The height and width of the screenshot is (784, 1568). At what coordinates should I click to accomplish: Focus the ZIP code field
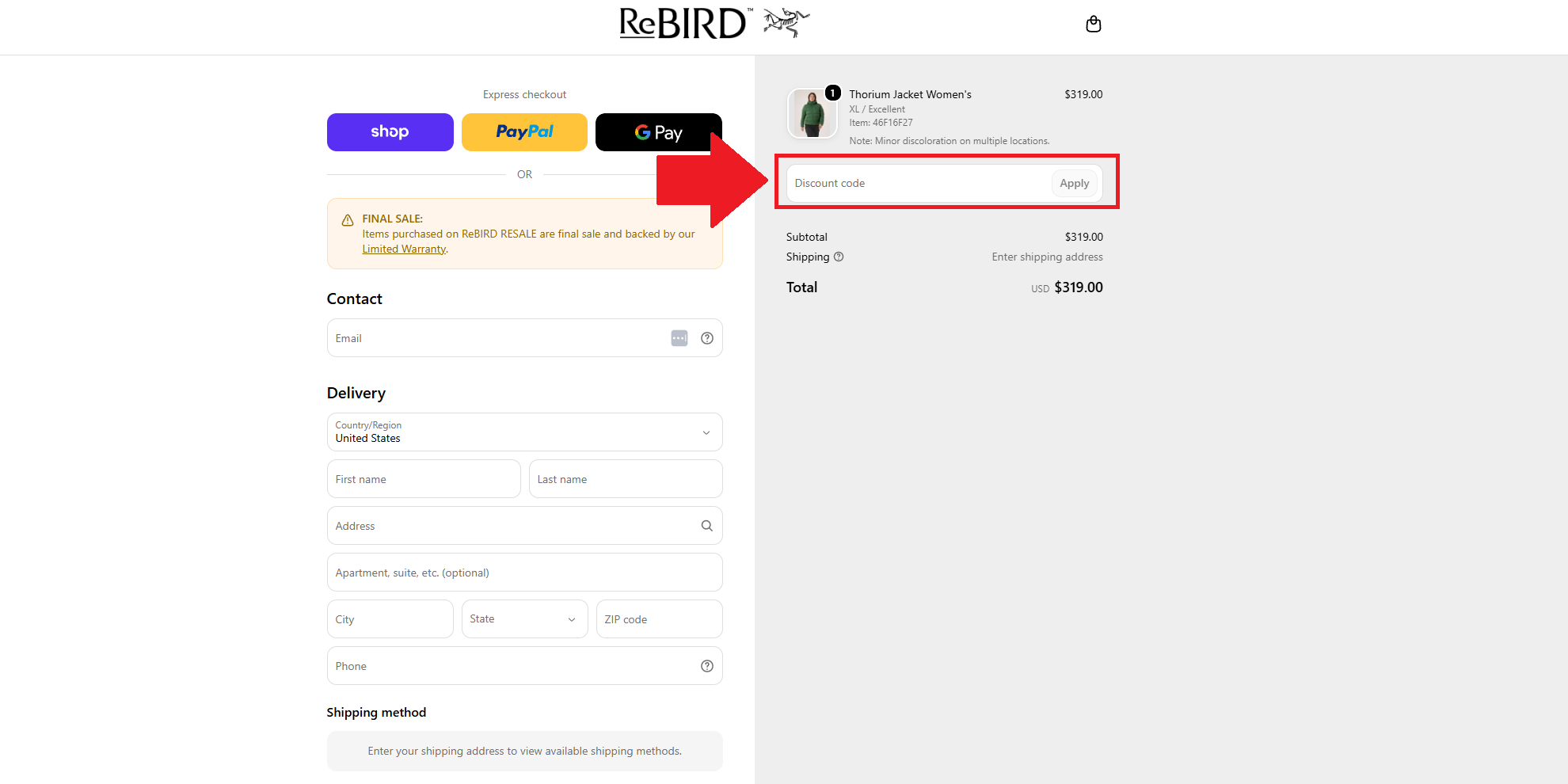659,619
